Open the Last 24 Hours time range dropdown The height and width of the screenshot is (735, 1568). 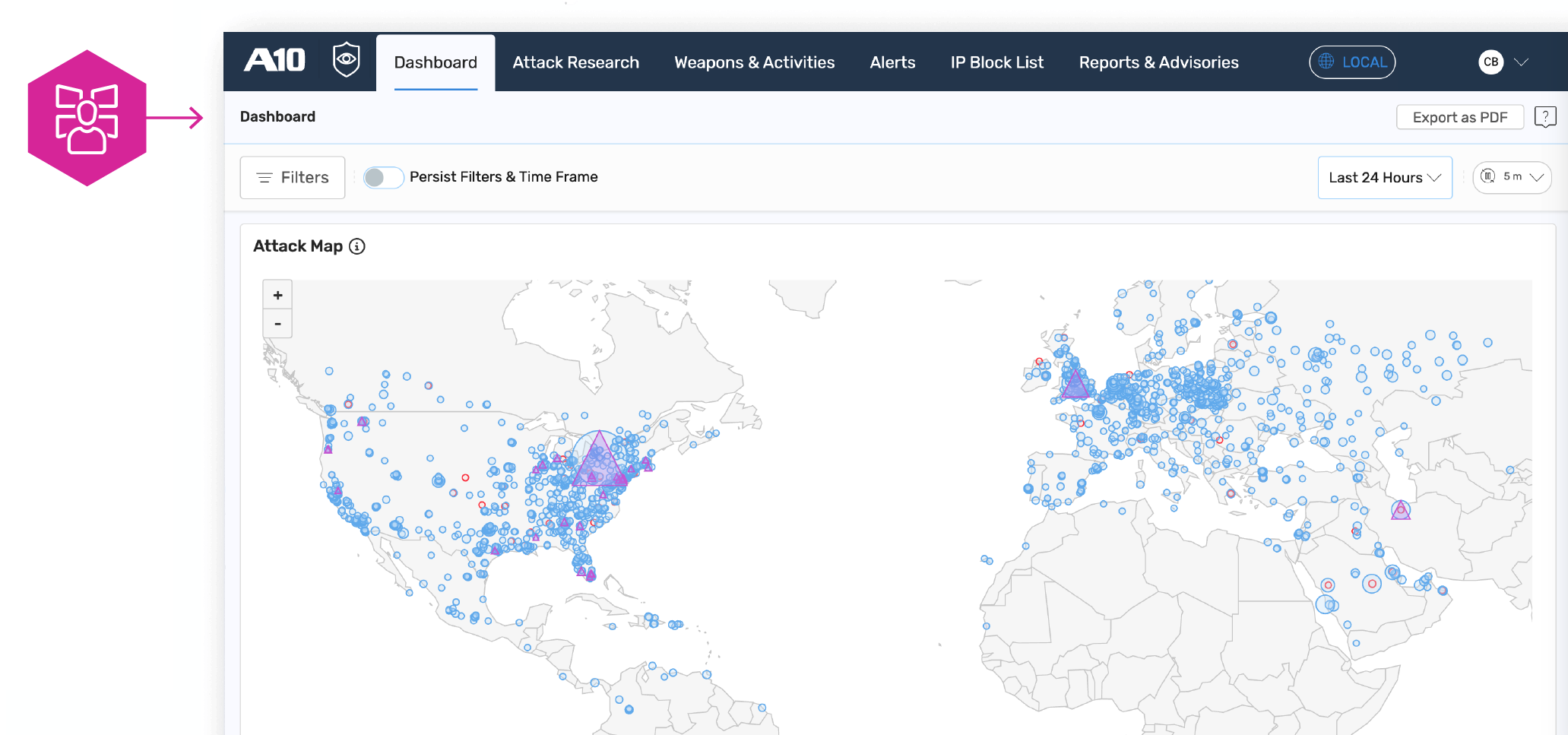click(x=1384, y=177)
